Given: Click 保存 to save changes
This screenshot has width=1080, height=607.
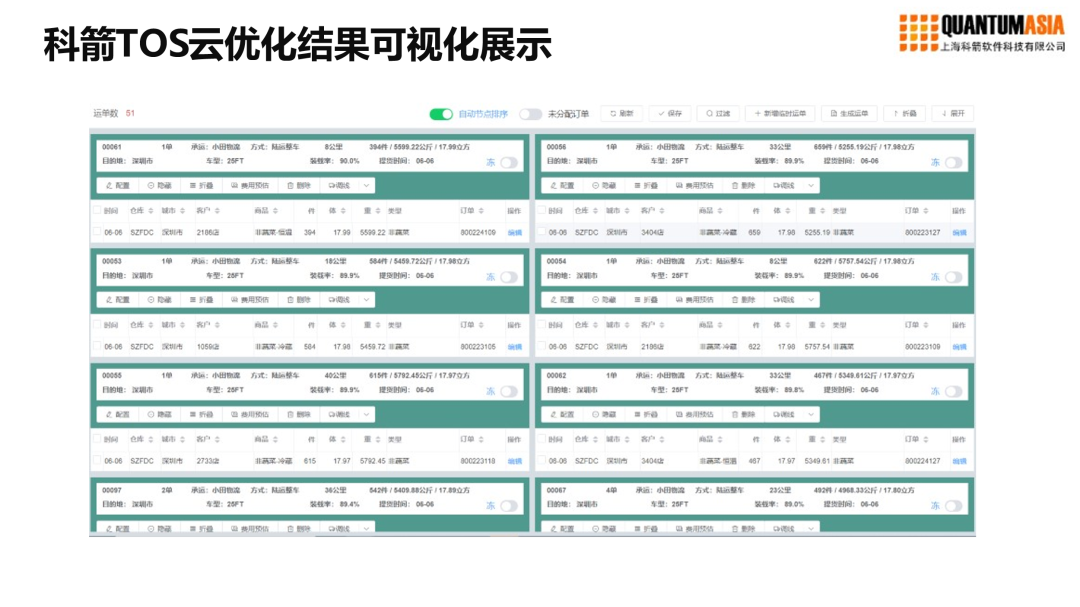Looking at the screenshot, I should click(x=673, y=112).
